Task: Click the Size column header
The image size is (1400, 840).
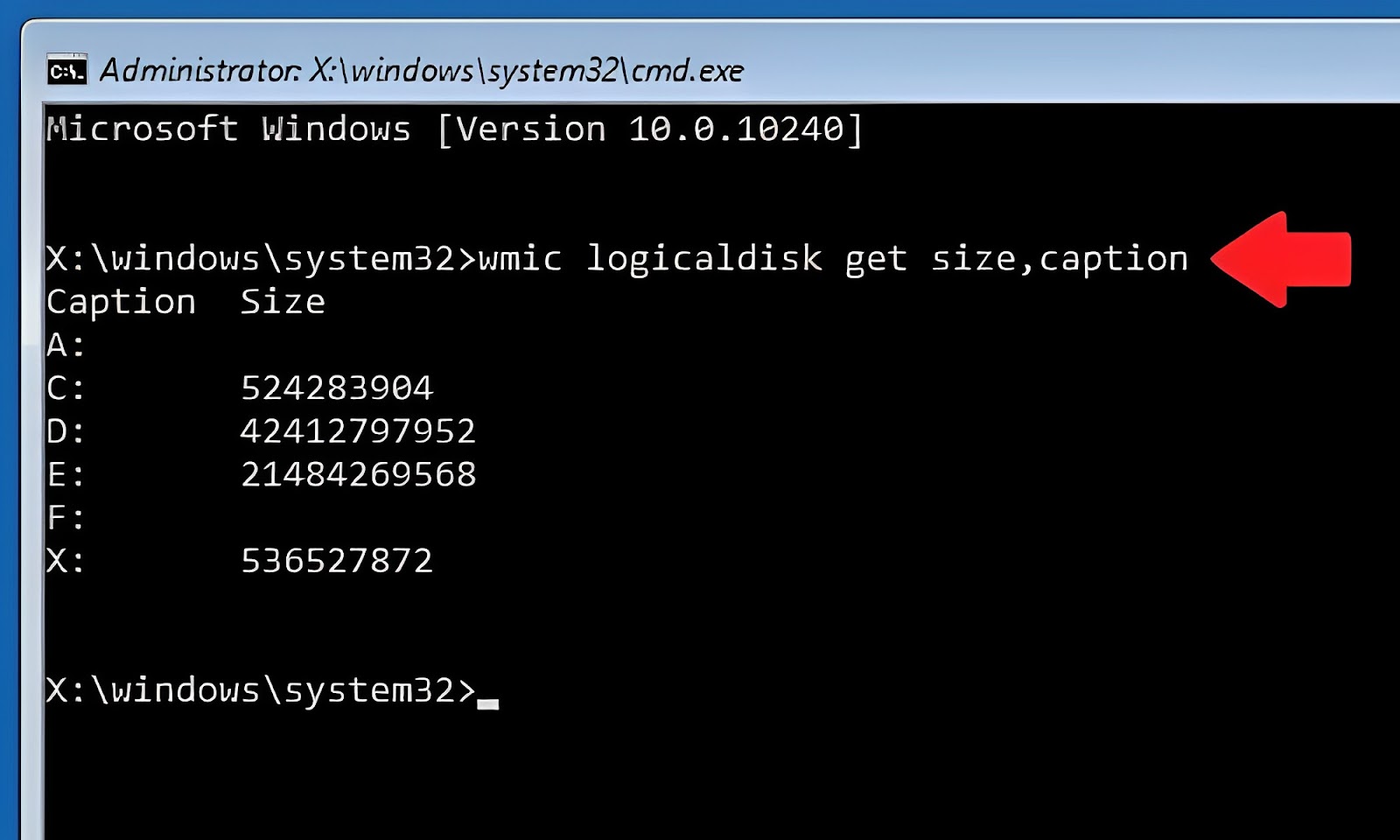Action: point(283,302)
